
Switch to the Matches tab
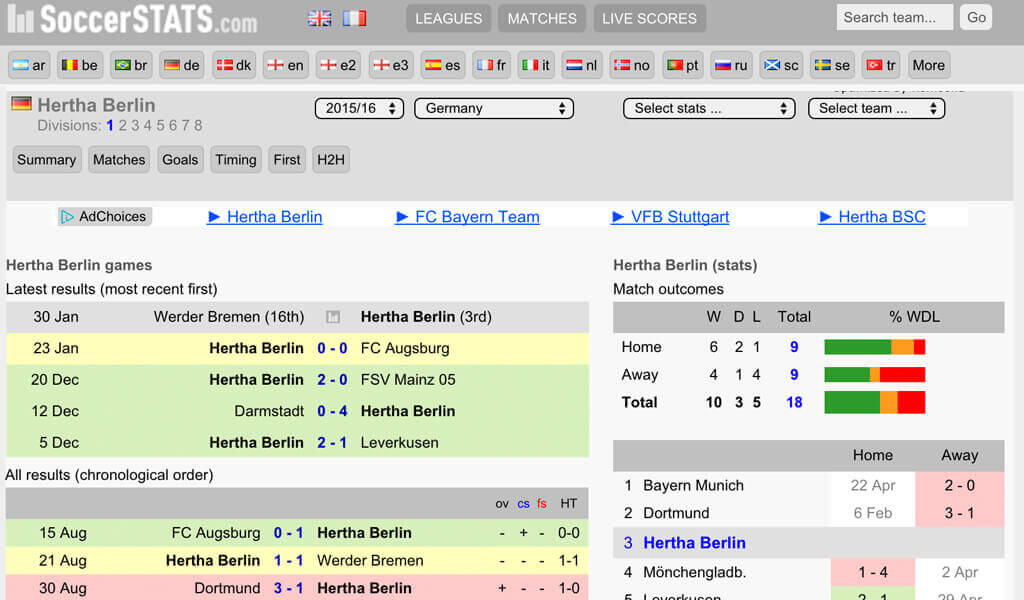119,160
